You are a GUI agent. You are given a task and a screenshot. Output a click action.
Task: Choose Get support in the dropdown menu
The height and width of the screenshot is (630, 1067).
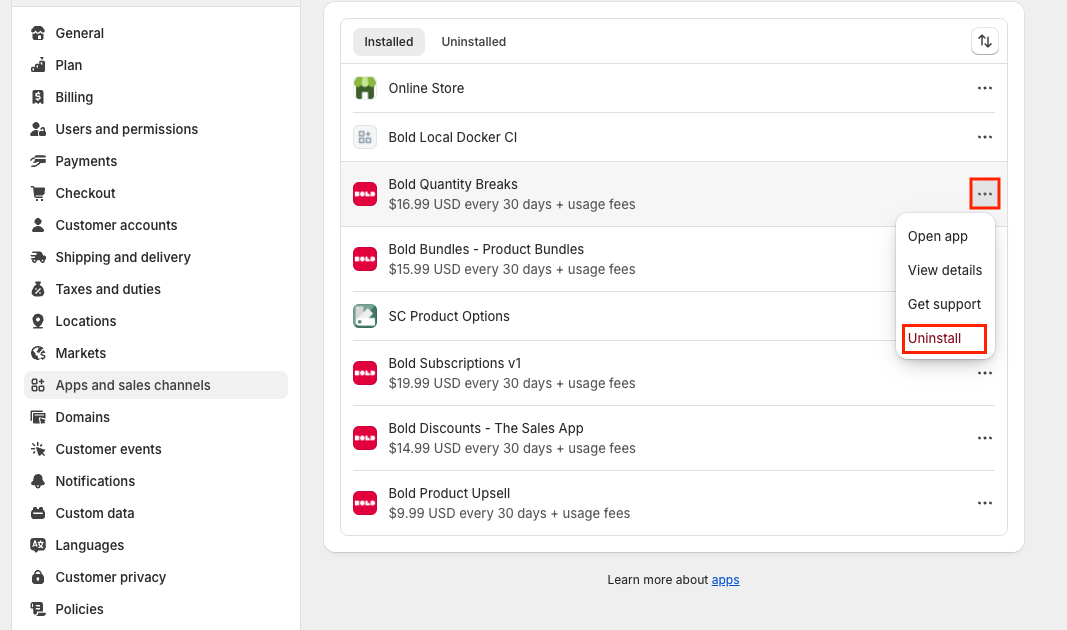tap(945, 304)
